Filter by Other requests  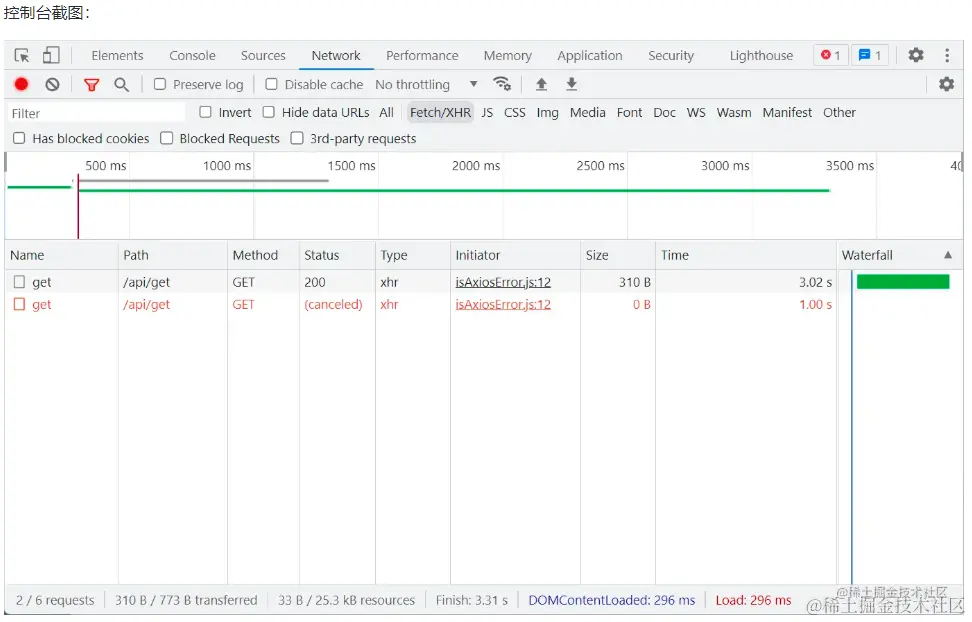[839, 112]
